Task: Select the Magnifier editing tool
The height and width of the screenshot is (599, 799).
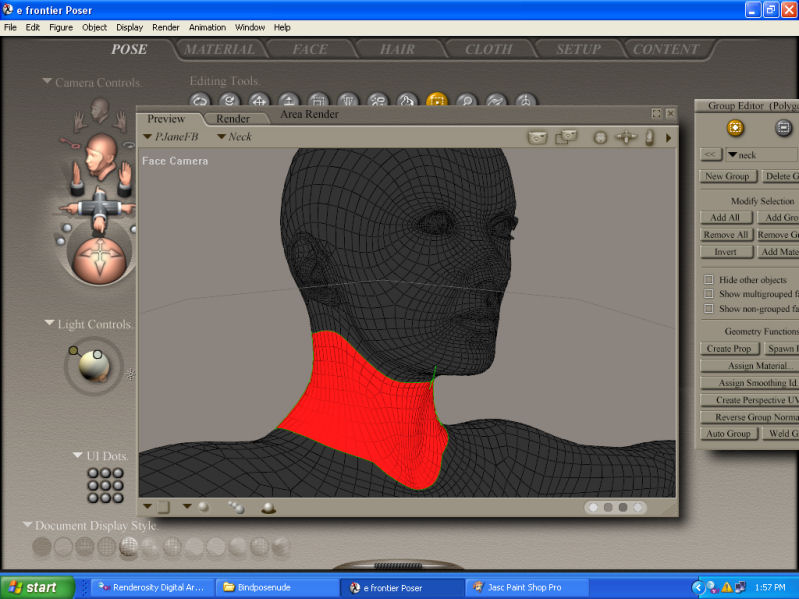Action: (466, 101)
